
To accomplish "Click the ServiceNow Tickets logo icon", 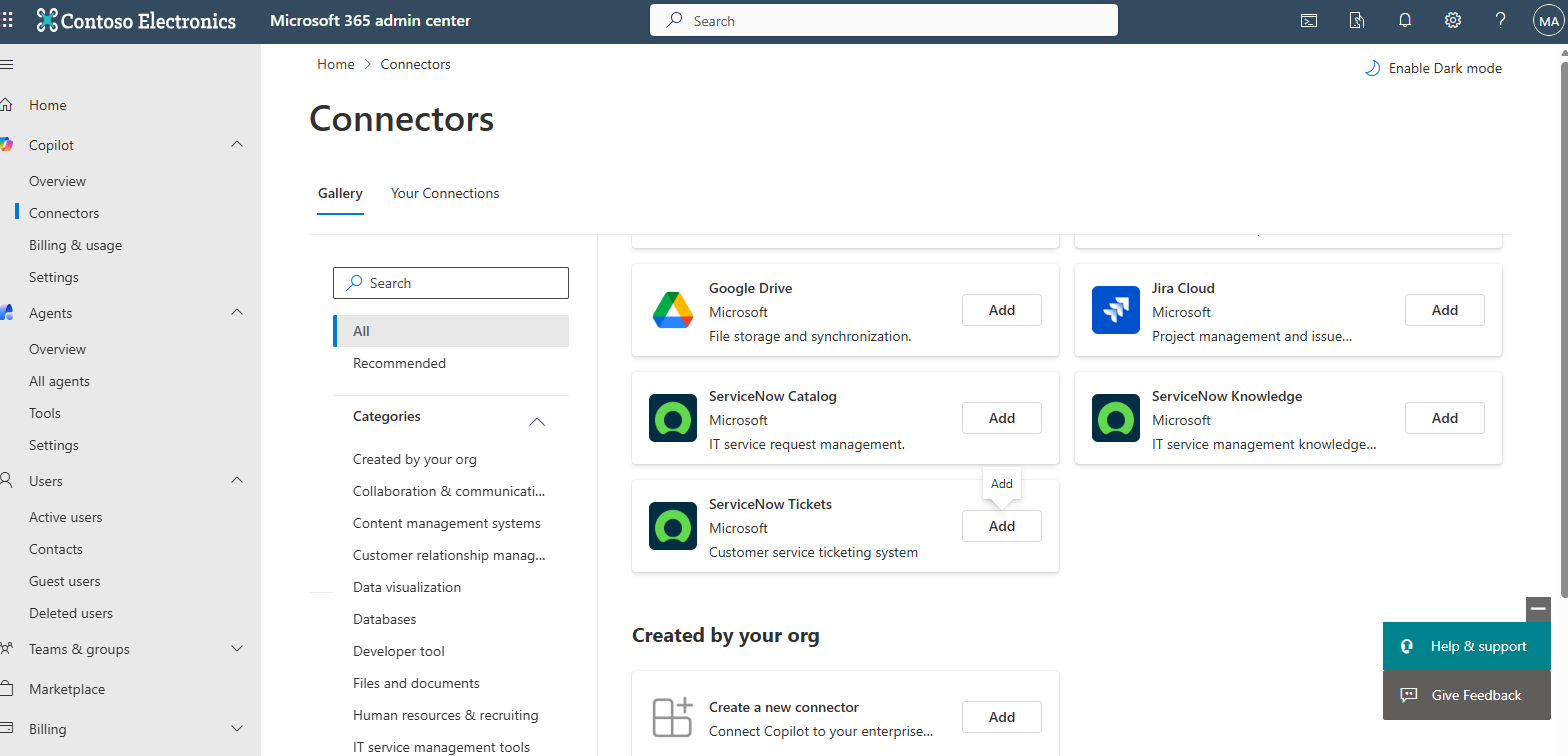I will tap(673, 526).
